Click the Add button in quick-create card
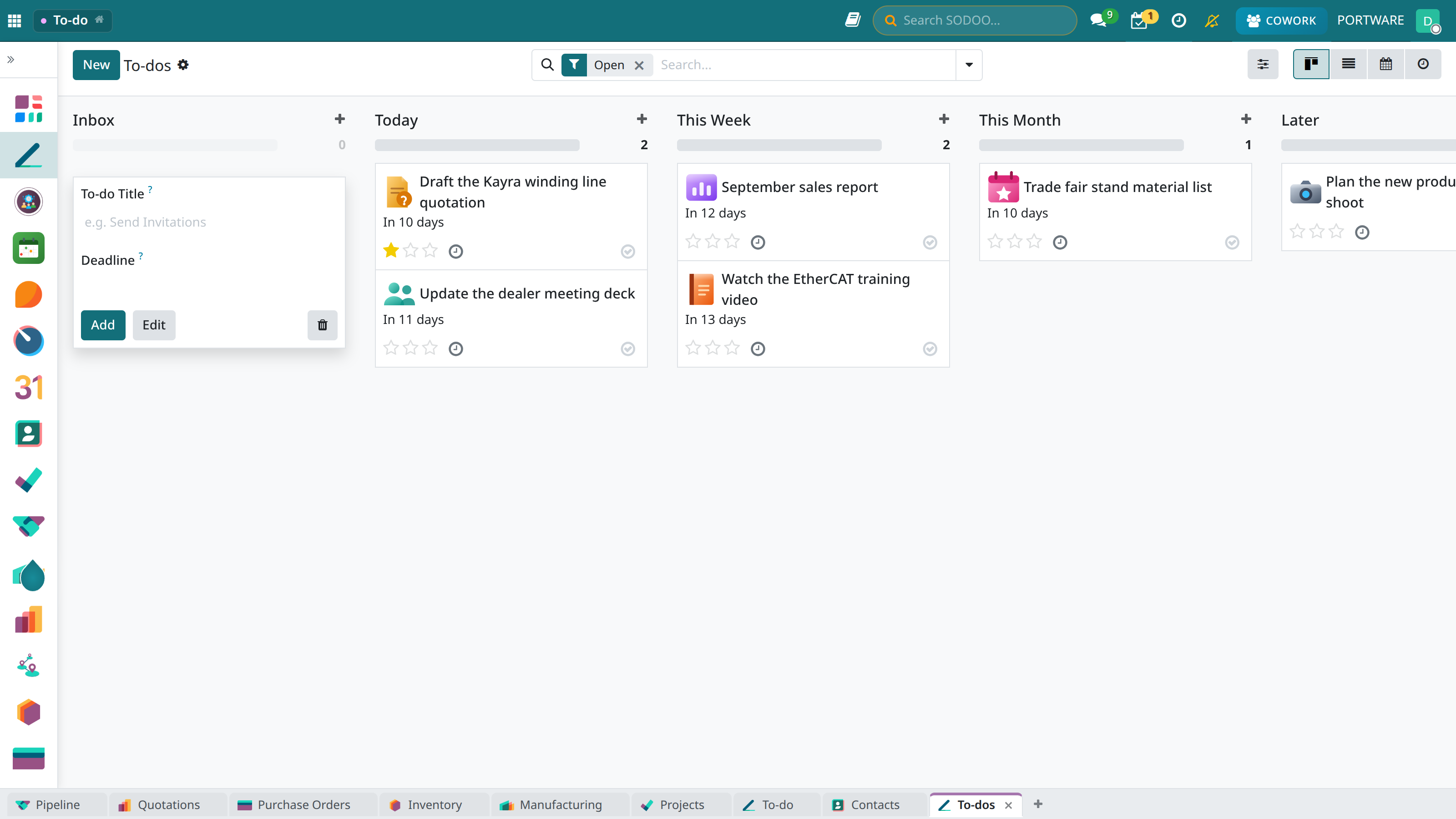This screenshot has width=1456, height=819. tap(103, 325)
